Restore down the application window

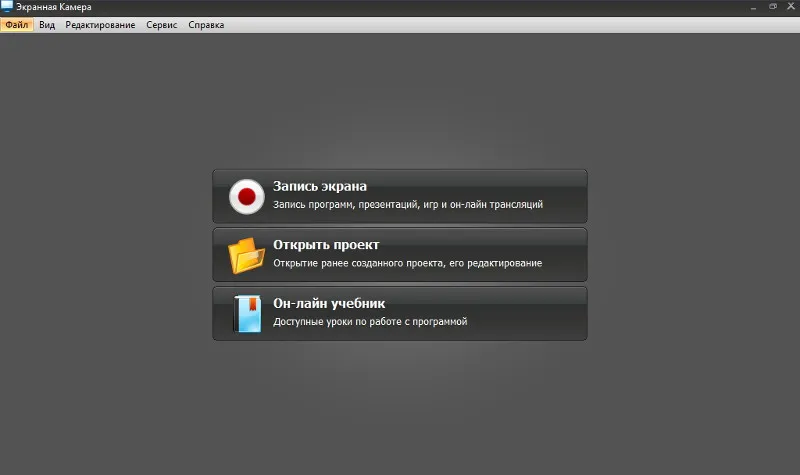point(772,7)
